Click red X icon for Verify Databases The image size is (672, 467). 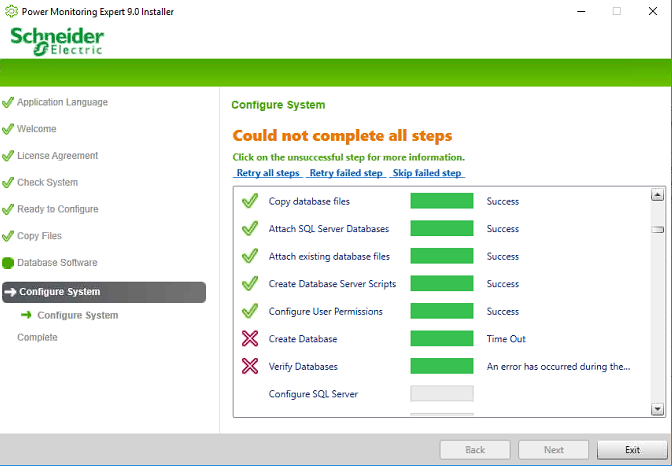[x=250, y=366]
